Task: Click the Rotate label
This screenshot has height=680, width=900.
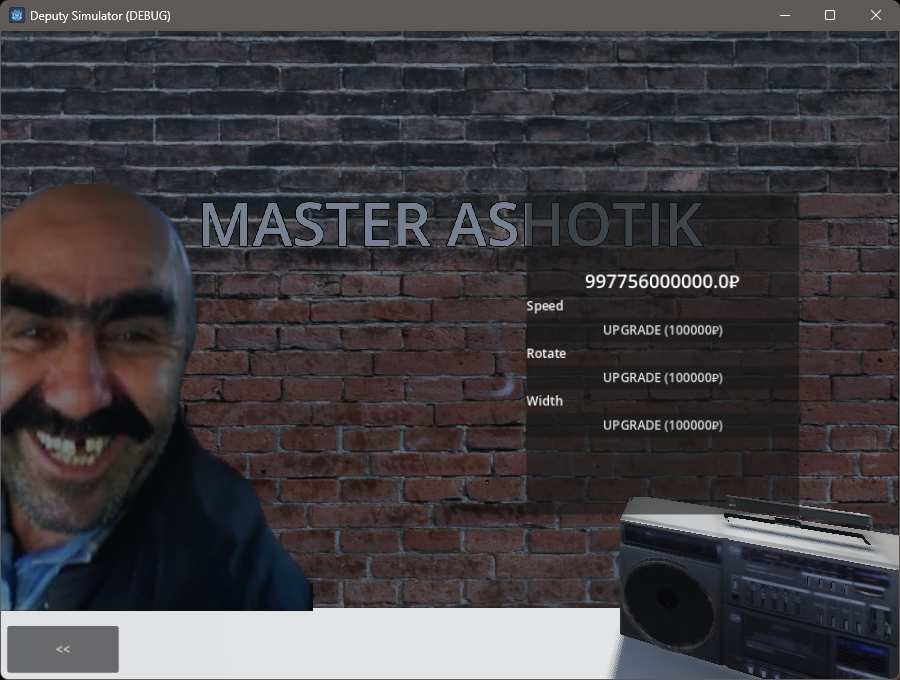Action: pos(546,353)
